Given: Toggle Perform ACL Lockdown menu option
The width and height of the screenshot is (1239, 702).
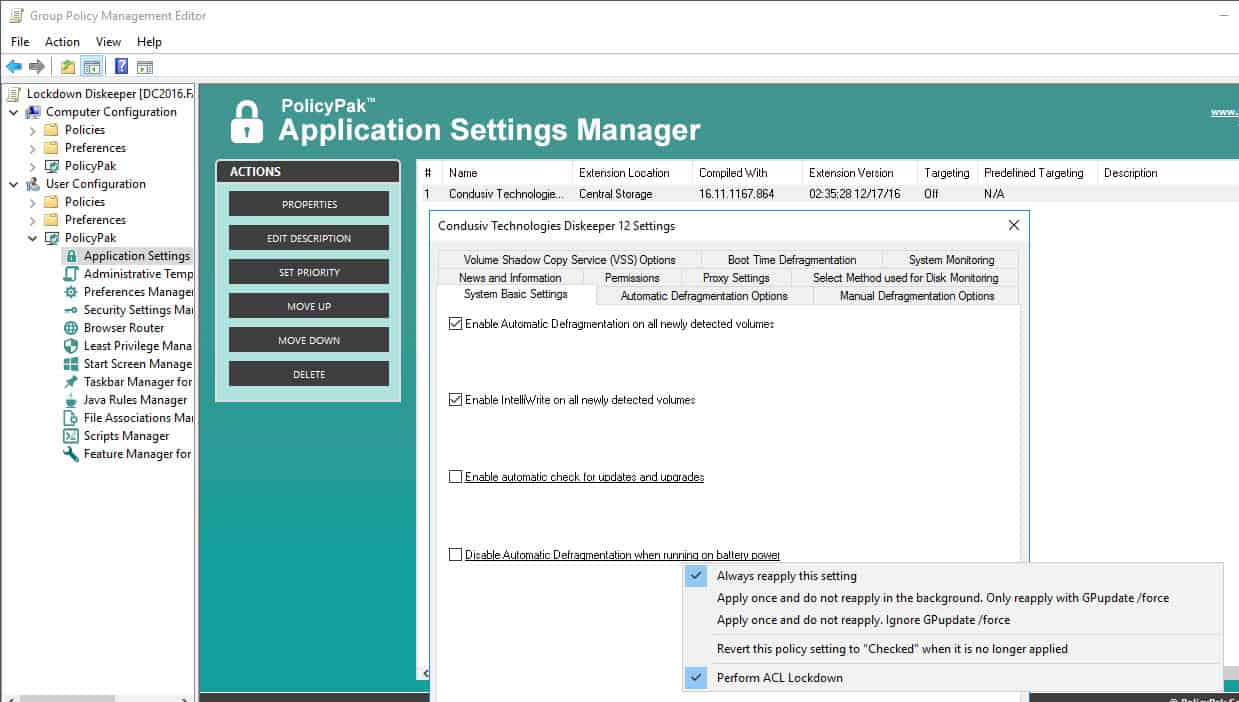Looking at the screenshot, I should pyautogui.click(x=953, y=678).
